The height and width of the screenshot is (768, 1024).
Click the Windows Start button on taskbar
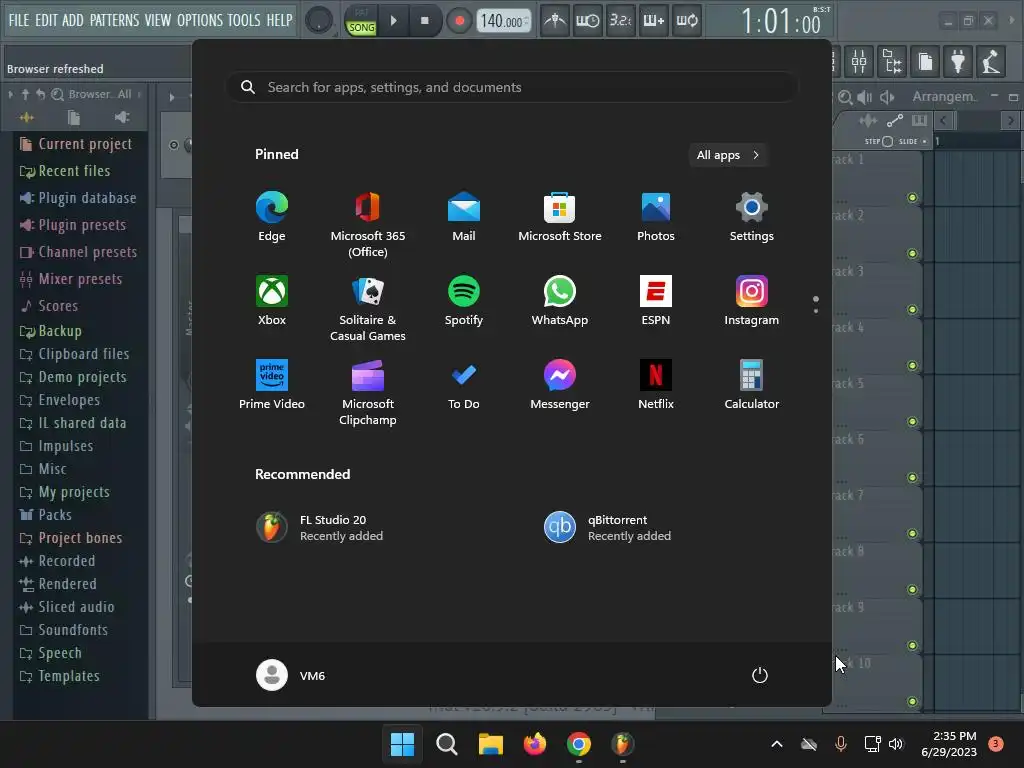pos(402,744)
